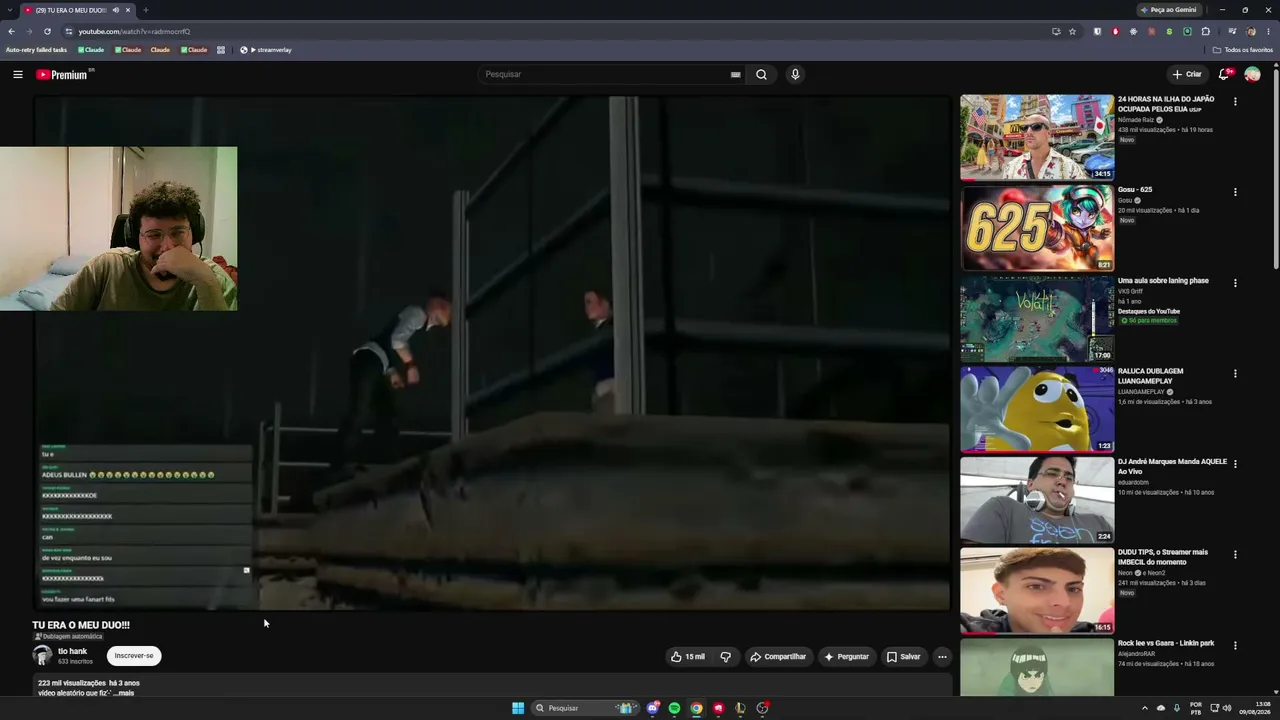The height and width of the screenshot is (720, 1280).
Task: Dislike the video
Action: pos(726,657)
